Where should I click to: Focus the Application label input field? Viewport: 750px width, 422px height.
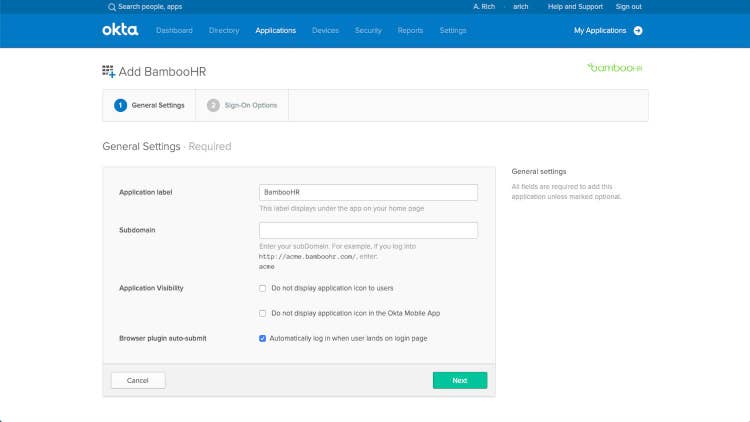[368, 192]
